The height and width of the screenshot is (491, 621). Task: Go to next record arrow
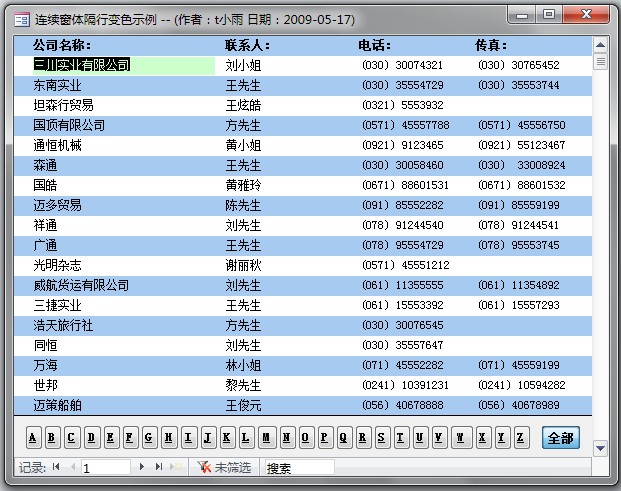tap(141, 467)
